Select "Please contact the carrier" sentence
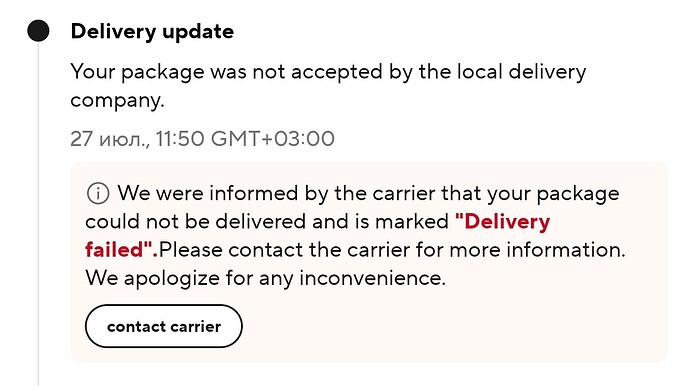Viewport: 690px width, 386px height. [x=392, y=250]
